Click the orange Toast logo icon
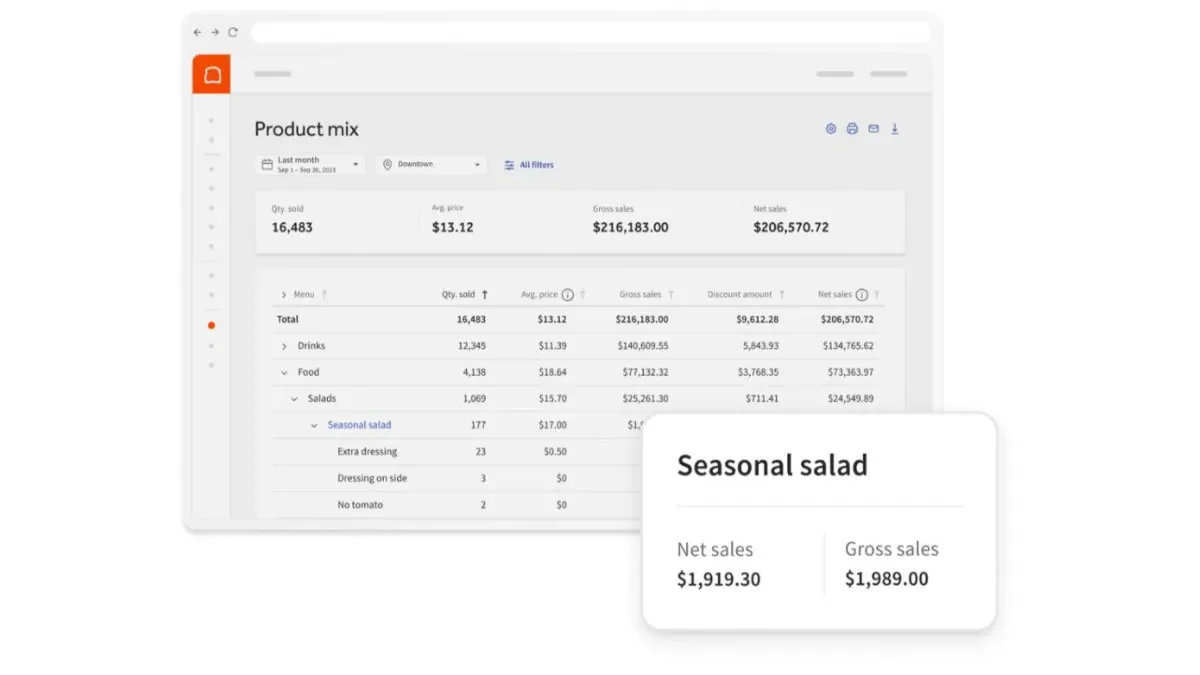Screen dimensions: 1200x675 (211, 74)
